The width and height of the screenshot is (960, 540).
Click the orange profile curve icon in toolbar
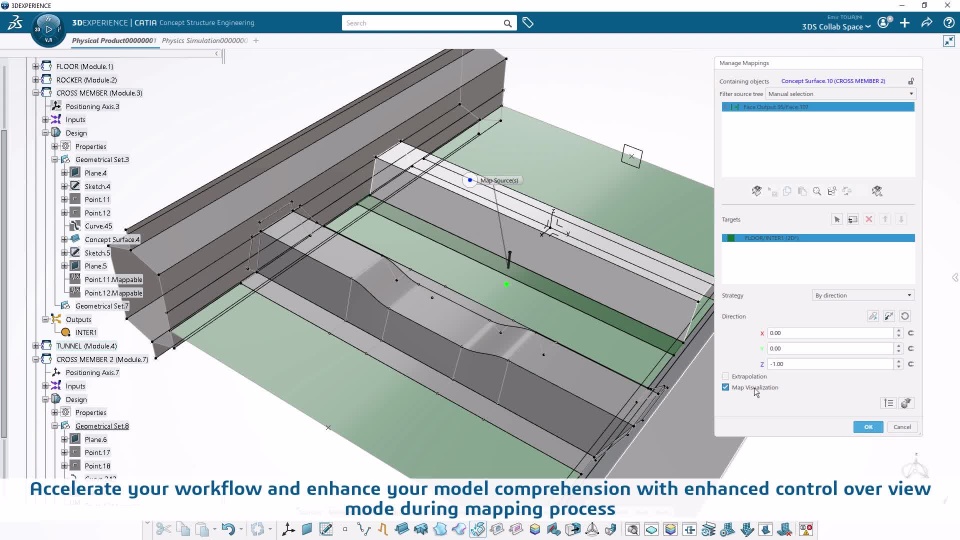tap(383, 530)
